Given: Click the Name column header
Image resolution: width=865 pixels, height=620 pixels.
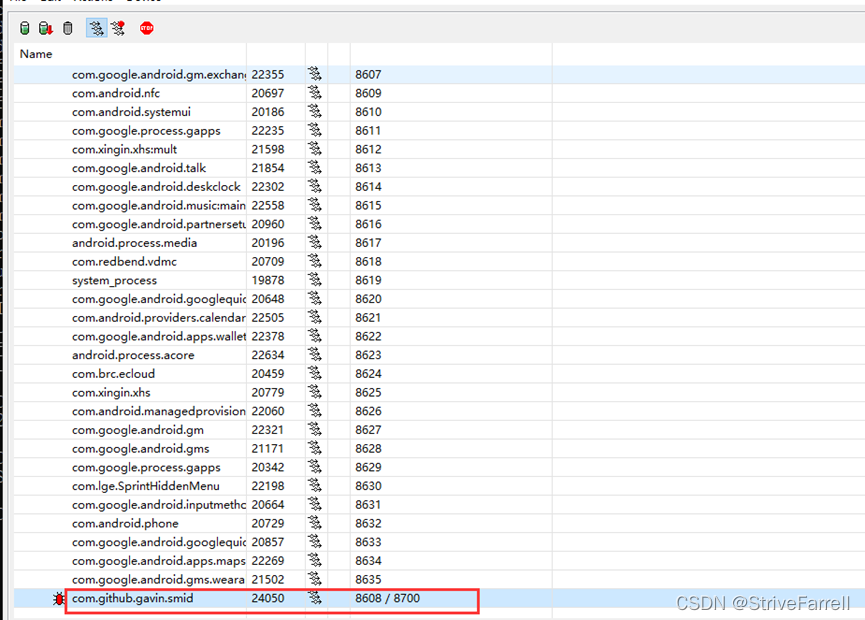Looking at the screenshot, I should pyautogui.click(x=36, y=54).
